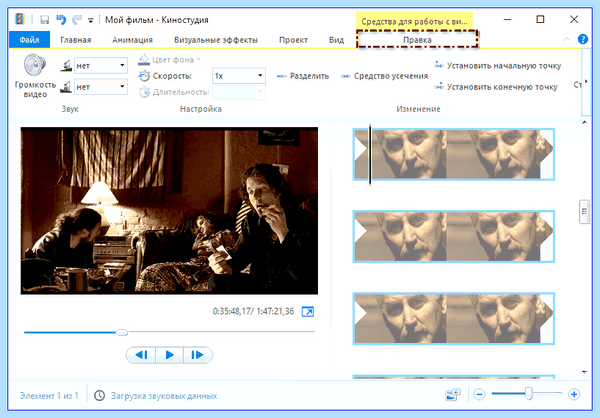Click the Movie Maker app icon in title bar
This screenshot has width=600, height=418.
point(20,19)
